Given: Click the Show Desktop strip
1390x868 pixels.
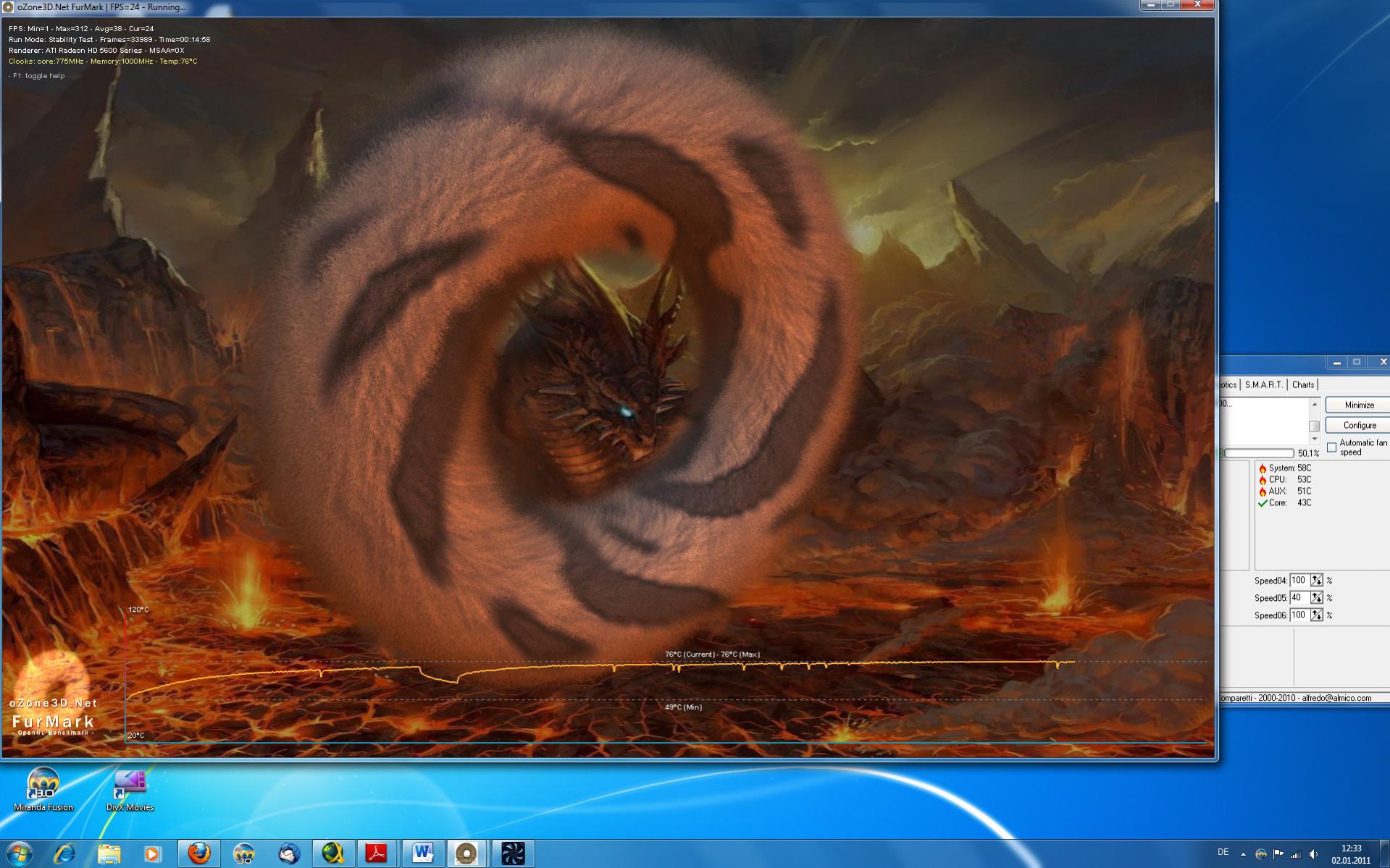Looking at the screenshot, I should pos(1385,854).
